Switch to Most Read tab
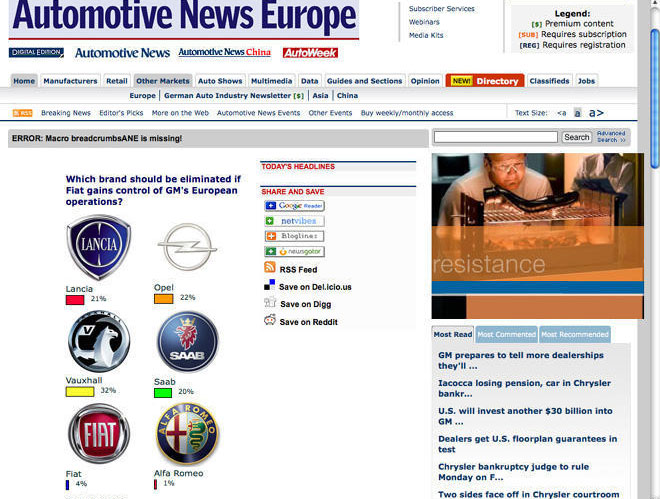660x499 pixels. click(453, 334)
